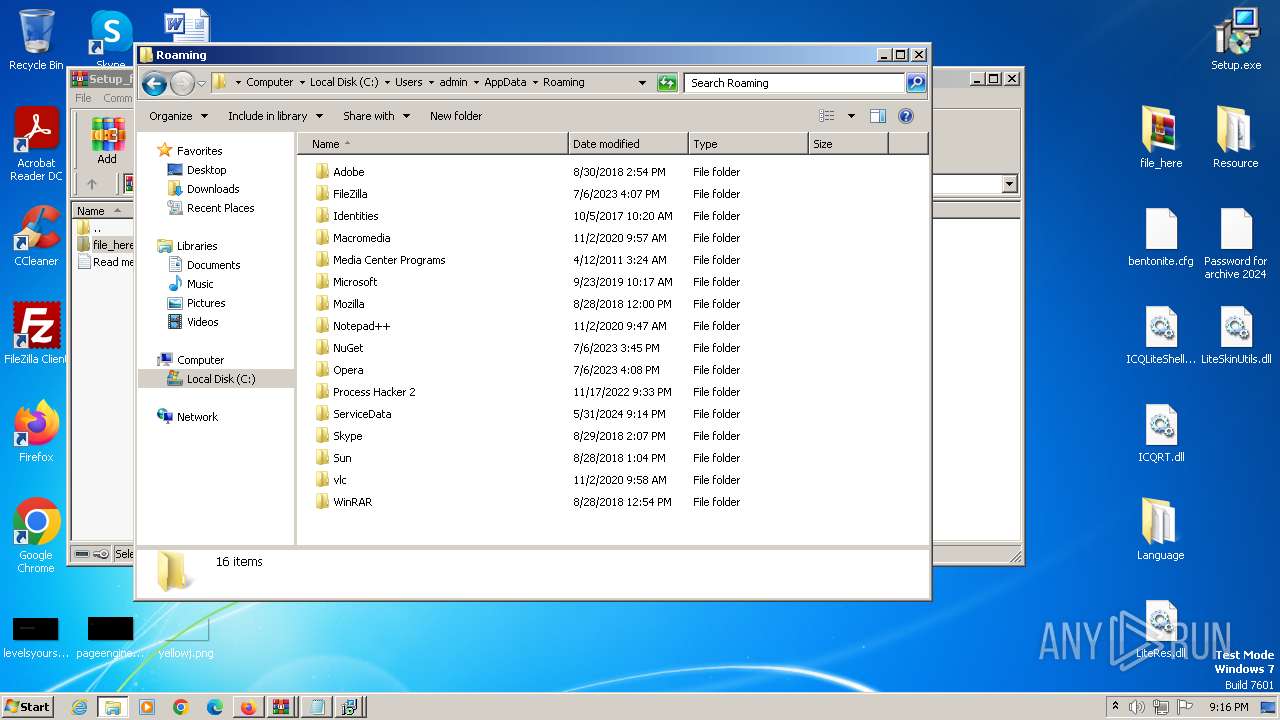The width and height of the screenshot is (1280, 720).
Task: Click the green refresh button beside address bar
Action: tap(667, 83)
